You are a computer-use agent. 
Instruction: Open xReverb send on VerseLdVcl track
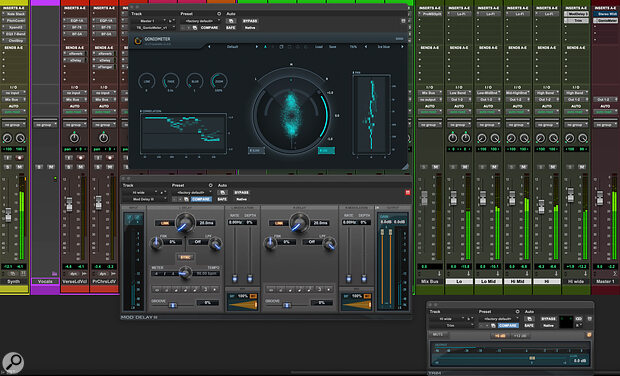tap(74, 54)
